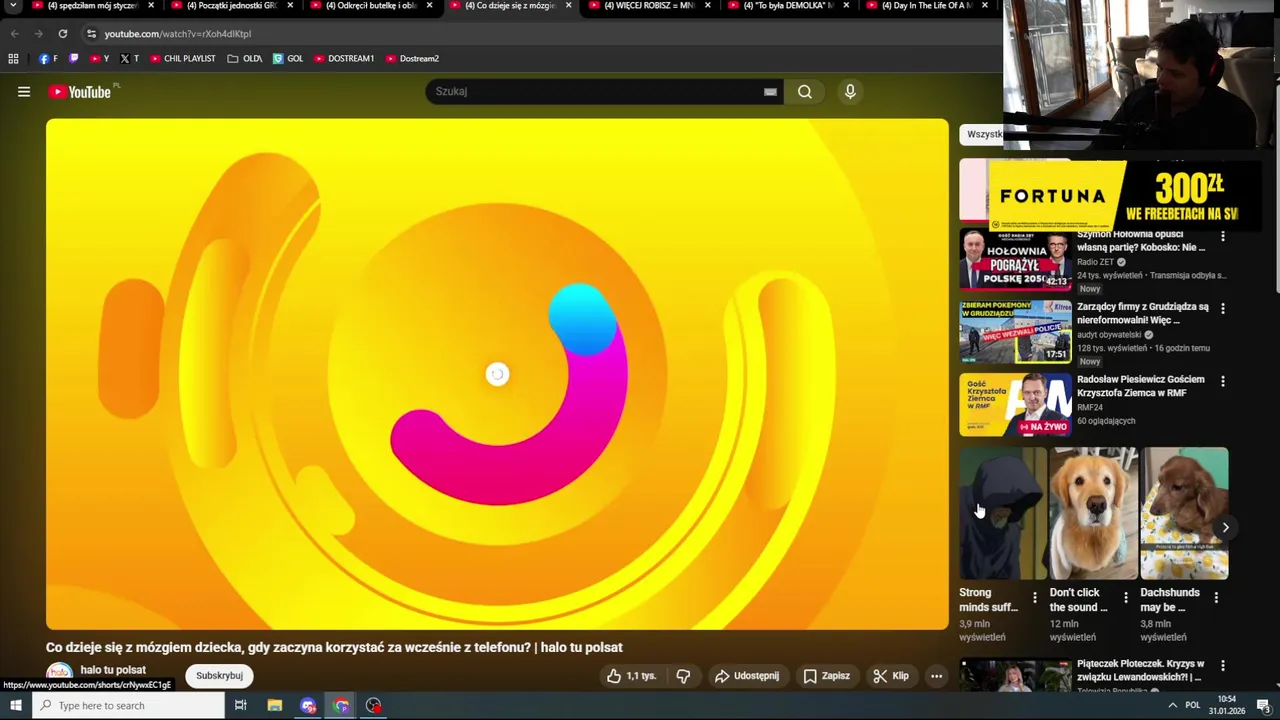Click the loading video player area

pyautogui.click(x=497, y=374)
